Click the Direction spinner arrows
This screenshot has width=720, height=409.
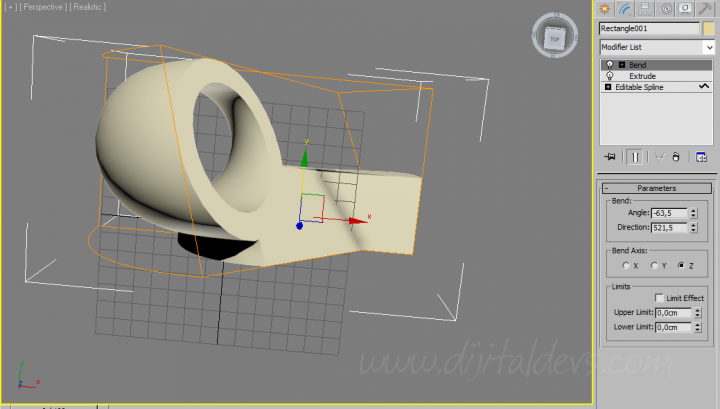693,228
